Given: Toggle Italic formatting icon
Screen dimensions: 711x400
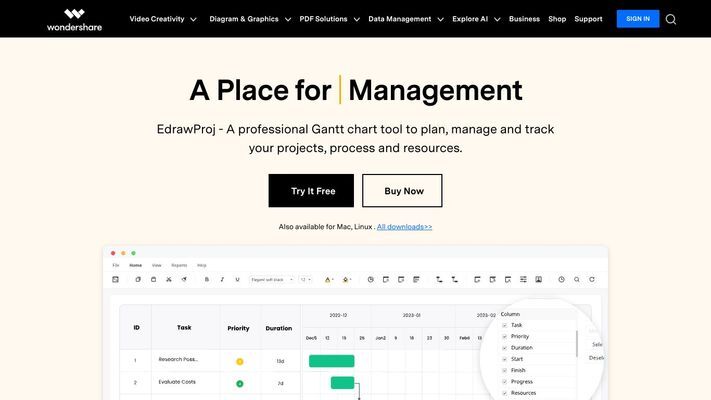Looking at the screenshot, I should coord(222,279).
